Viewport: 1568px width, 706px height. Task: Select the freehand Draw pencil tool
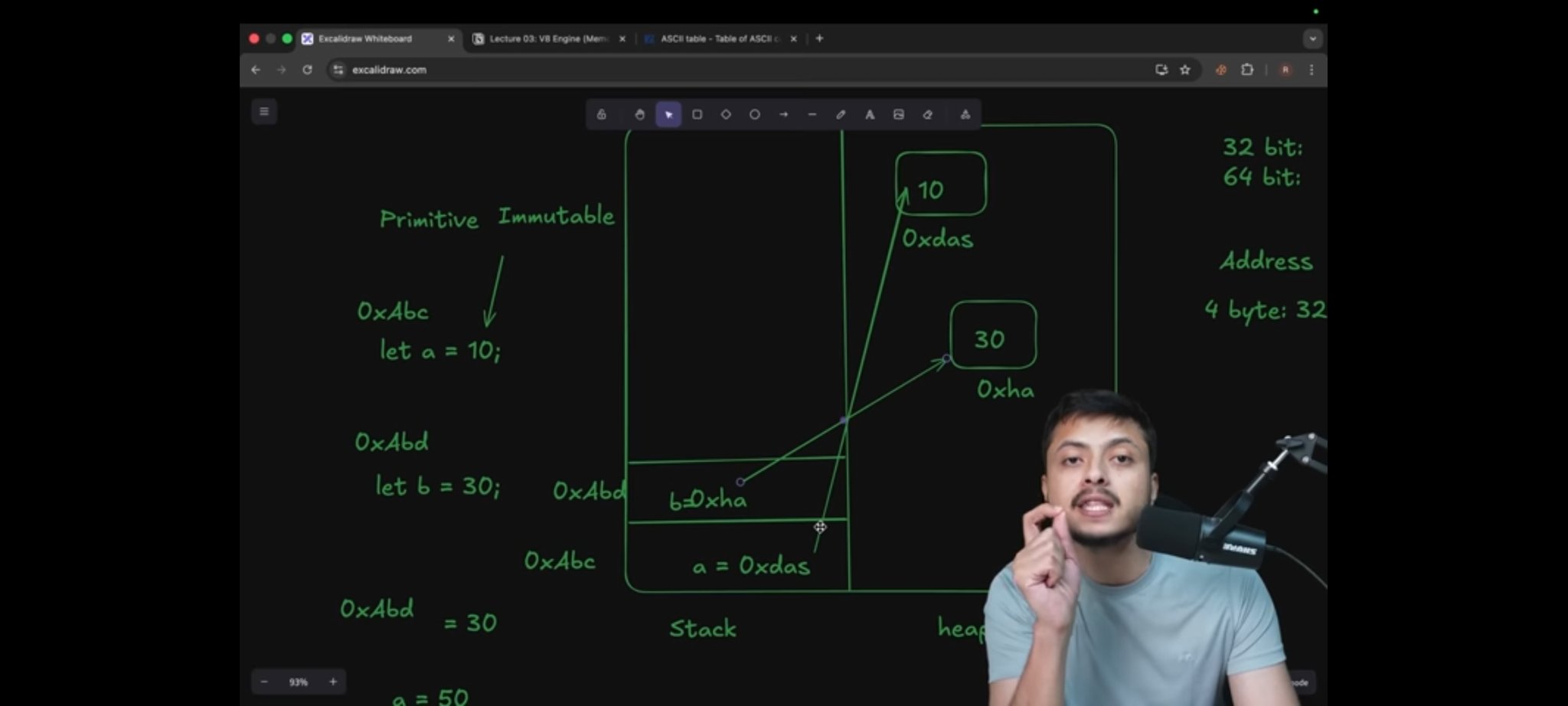click(x=841, y=115)
